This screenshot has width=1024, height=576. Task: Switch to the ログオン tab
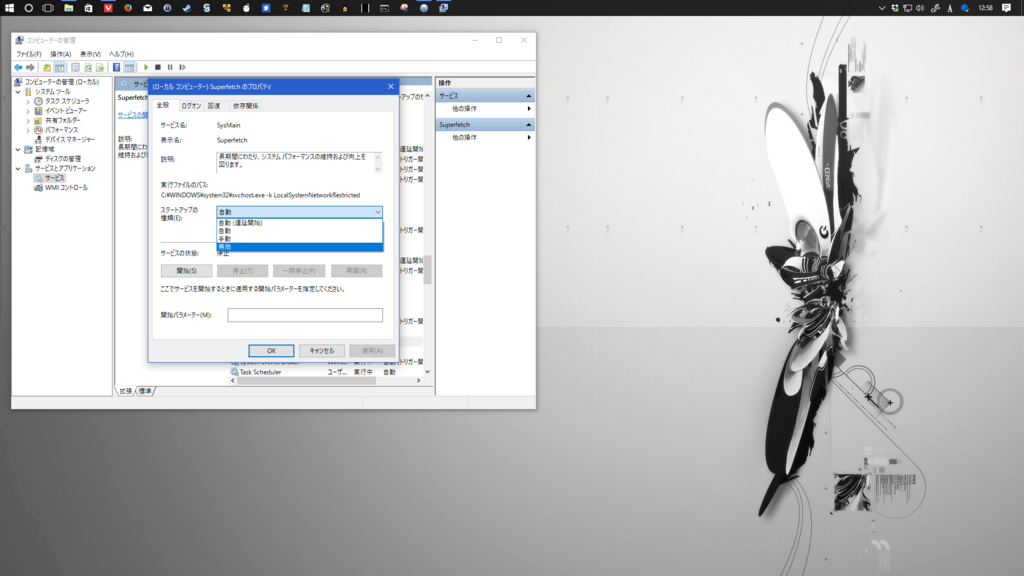191,106
